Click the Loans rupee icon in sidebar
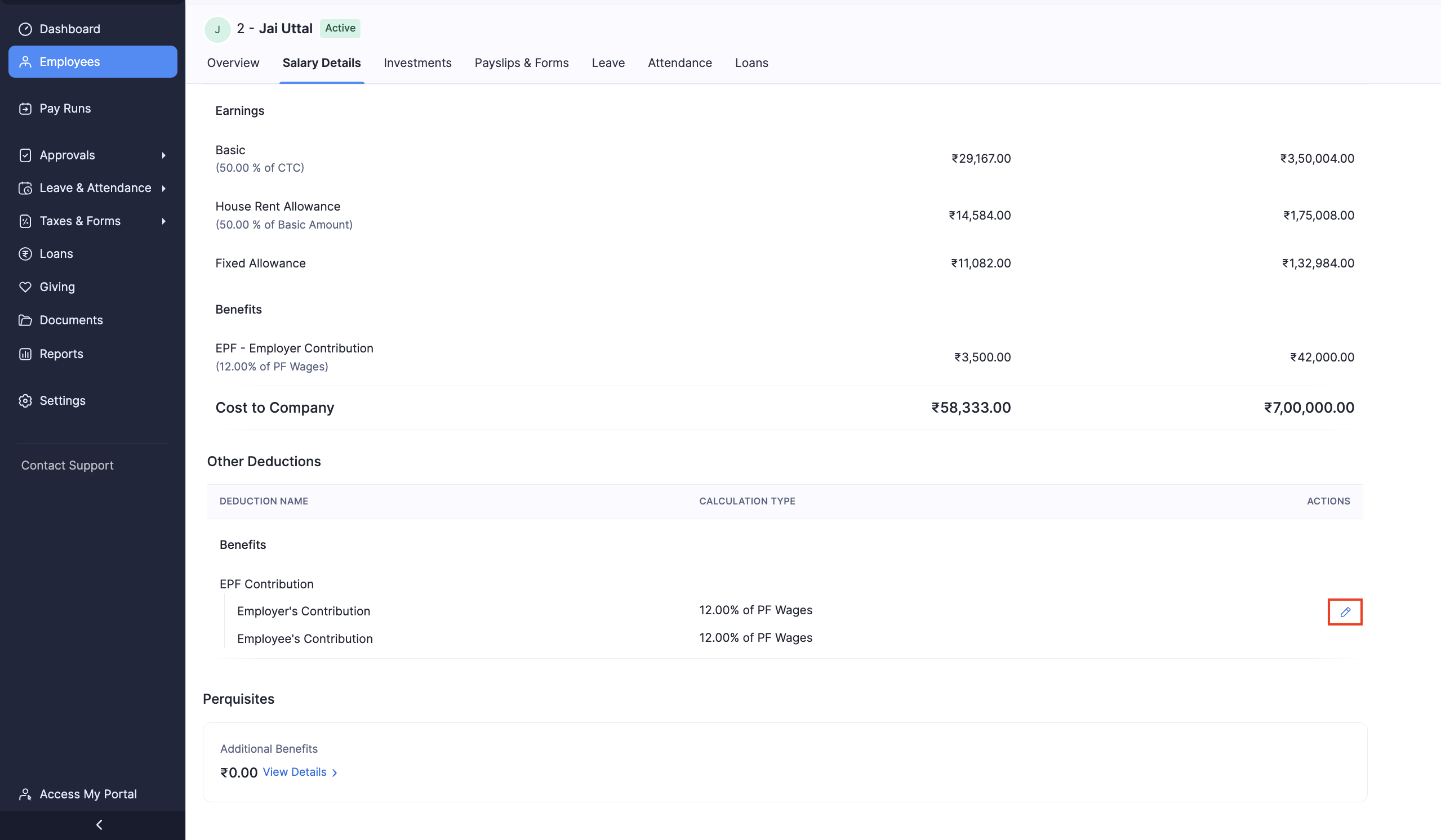This screenshot has width=1441, height=840. [25, 254]
